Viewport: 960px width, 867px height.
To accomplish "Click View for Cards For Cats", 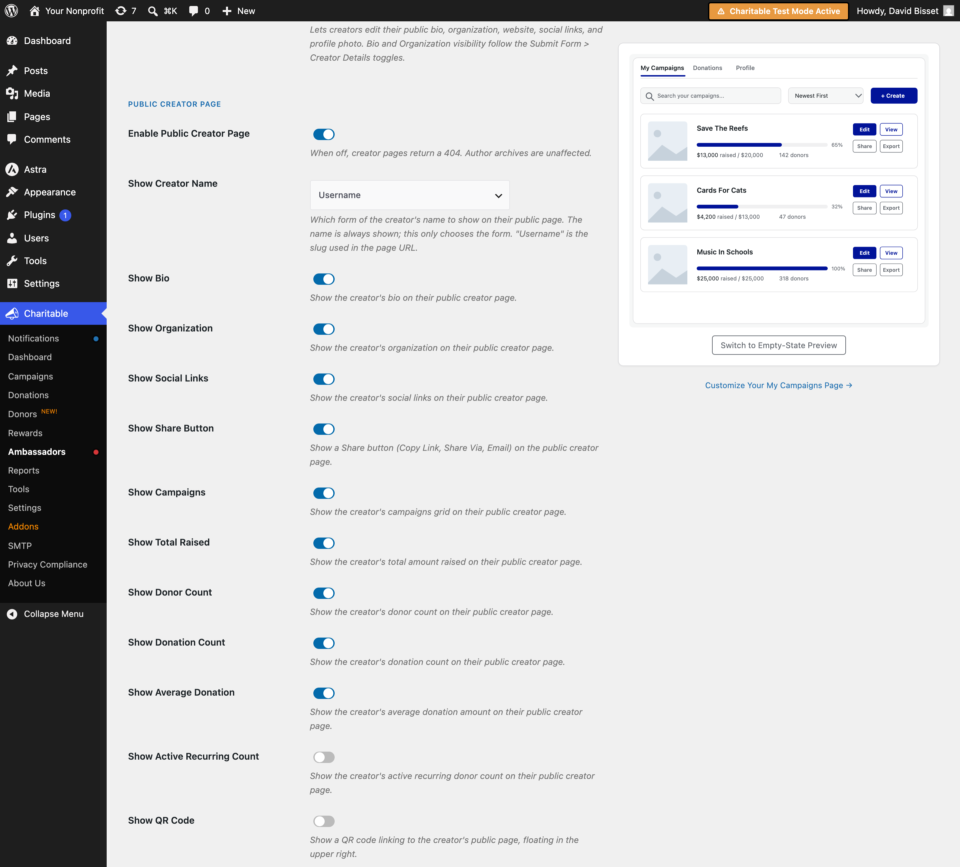I will [x=891, y=191].
